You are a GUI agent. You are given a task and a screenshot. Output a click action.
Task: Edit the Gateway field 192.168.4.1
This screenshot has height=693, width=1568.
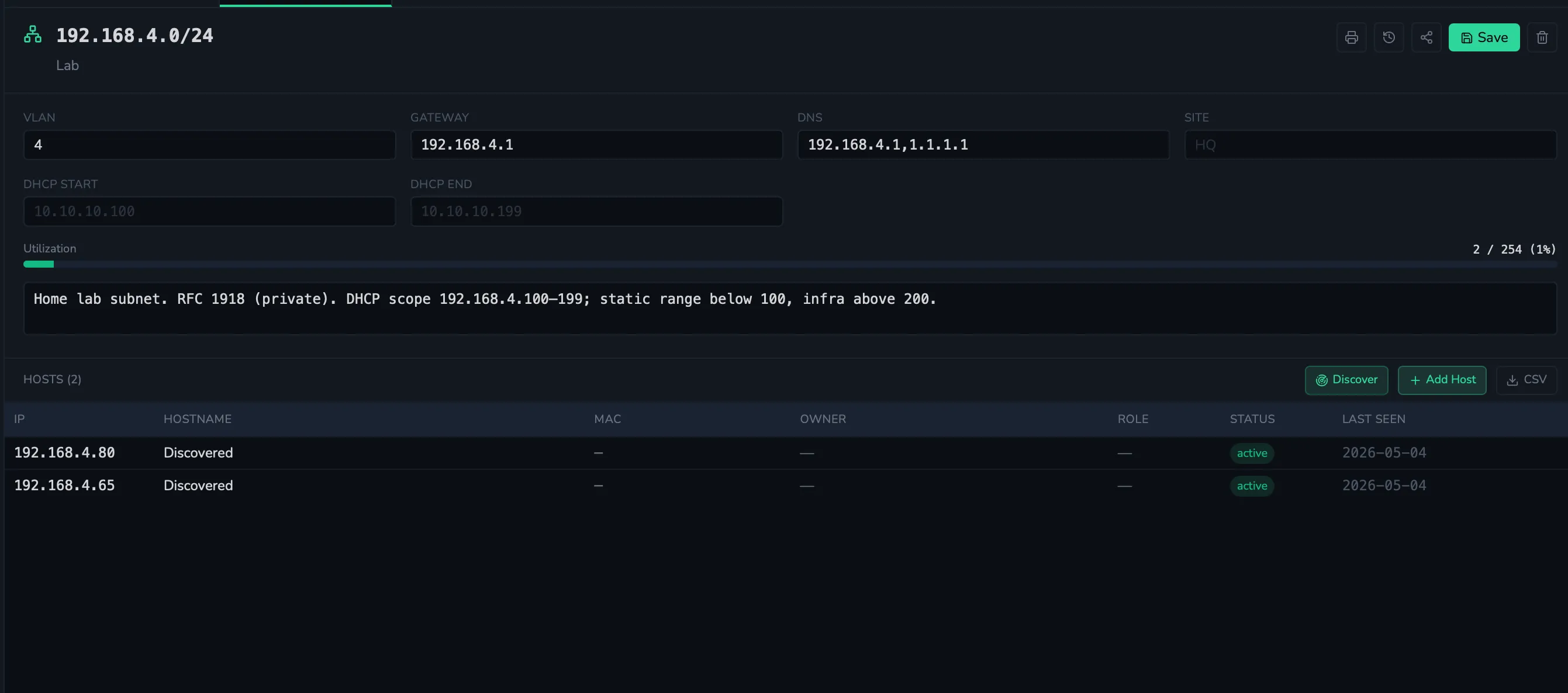(596, 145)
